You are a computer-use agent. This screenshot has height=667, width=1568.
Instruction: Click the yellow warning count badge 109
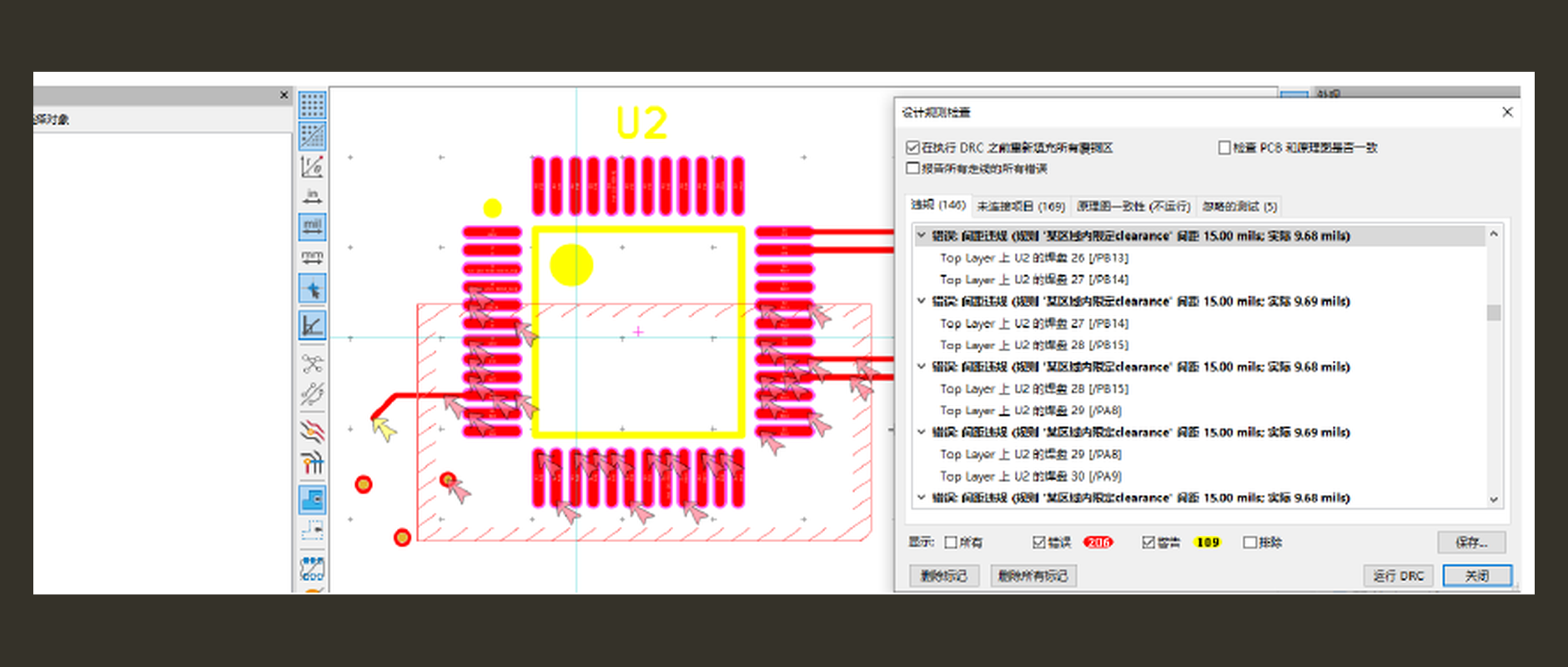coord(1208,542)
